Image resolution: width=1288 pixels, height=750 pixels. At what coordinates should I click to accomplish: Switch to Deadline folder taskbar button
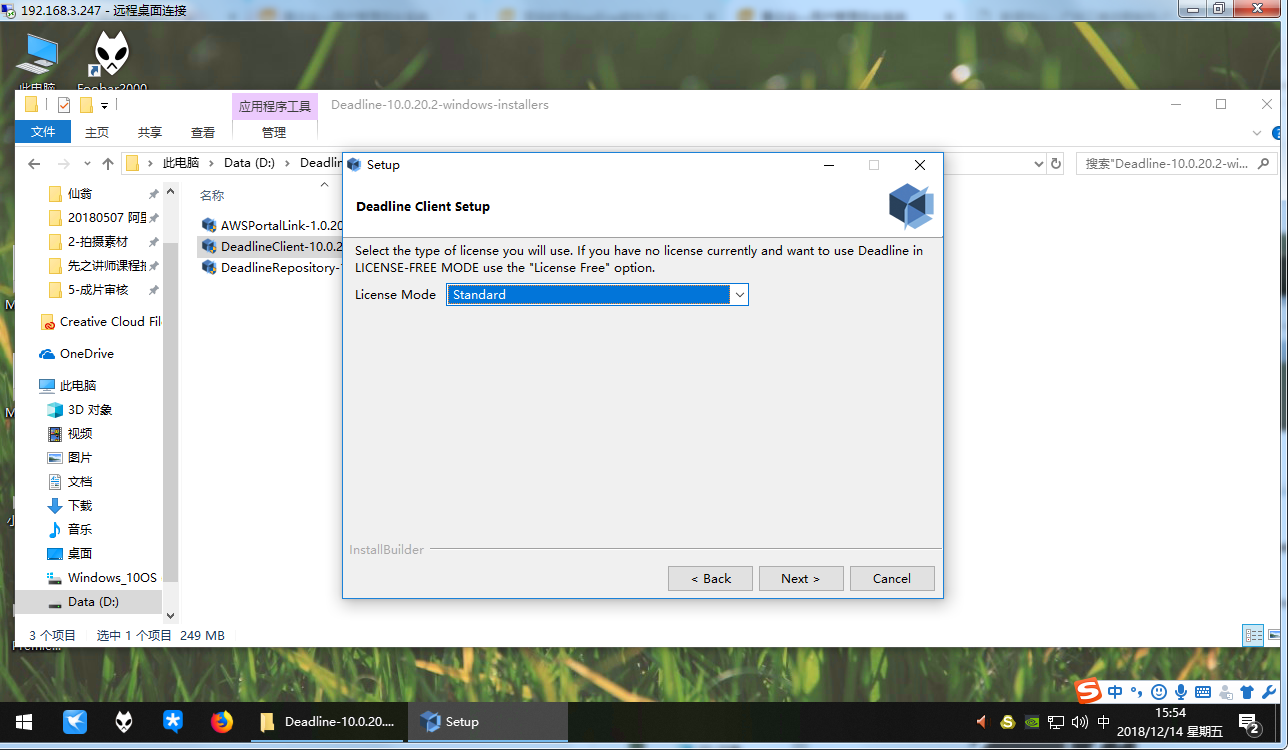[326, 721]
